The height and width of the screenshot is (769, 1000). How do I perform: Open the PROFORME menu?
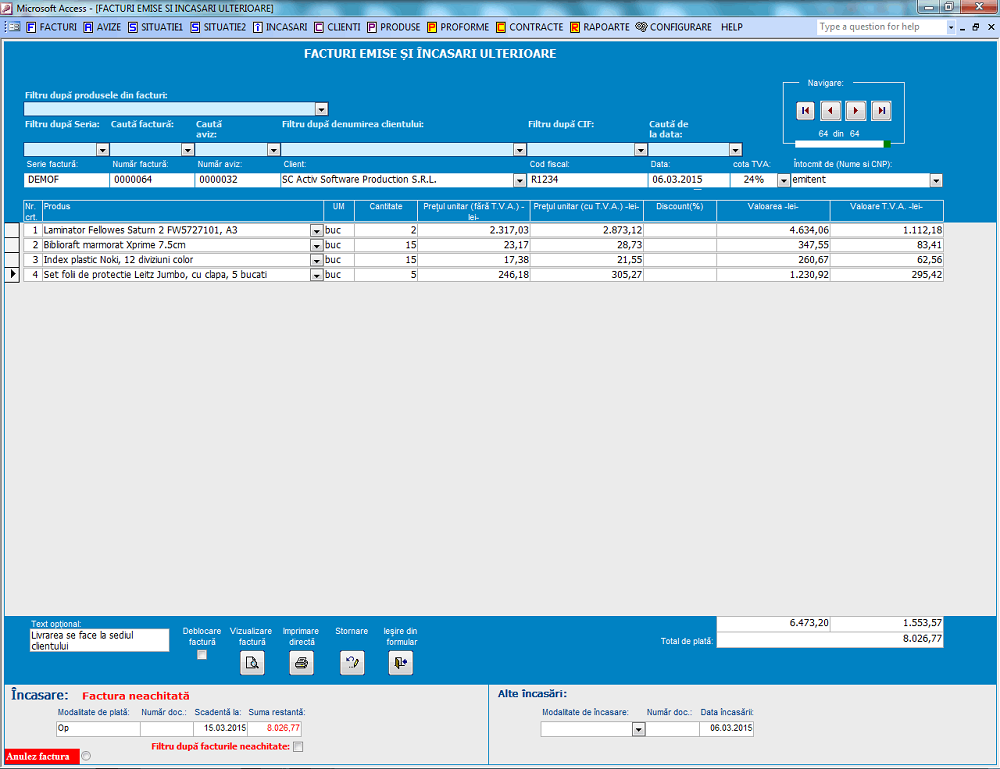tap(459, 27)
